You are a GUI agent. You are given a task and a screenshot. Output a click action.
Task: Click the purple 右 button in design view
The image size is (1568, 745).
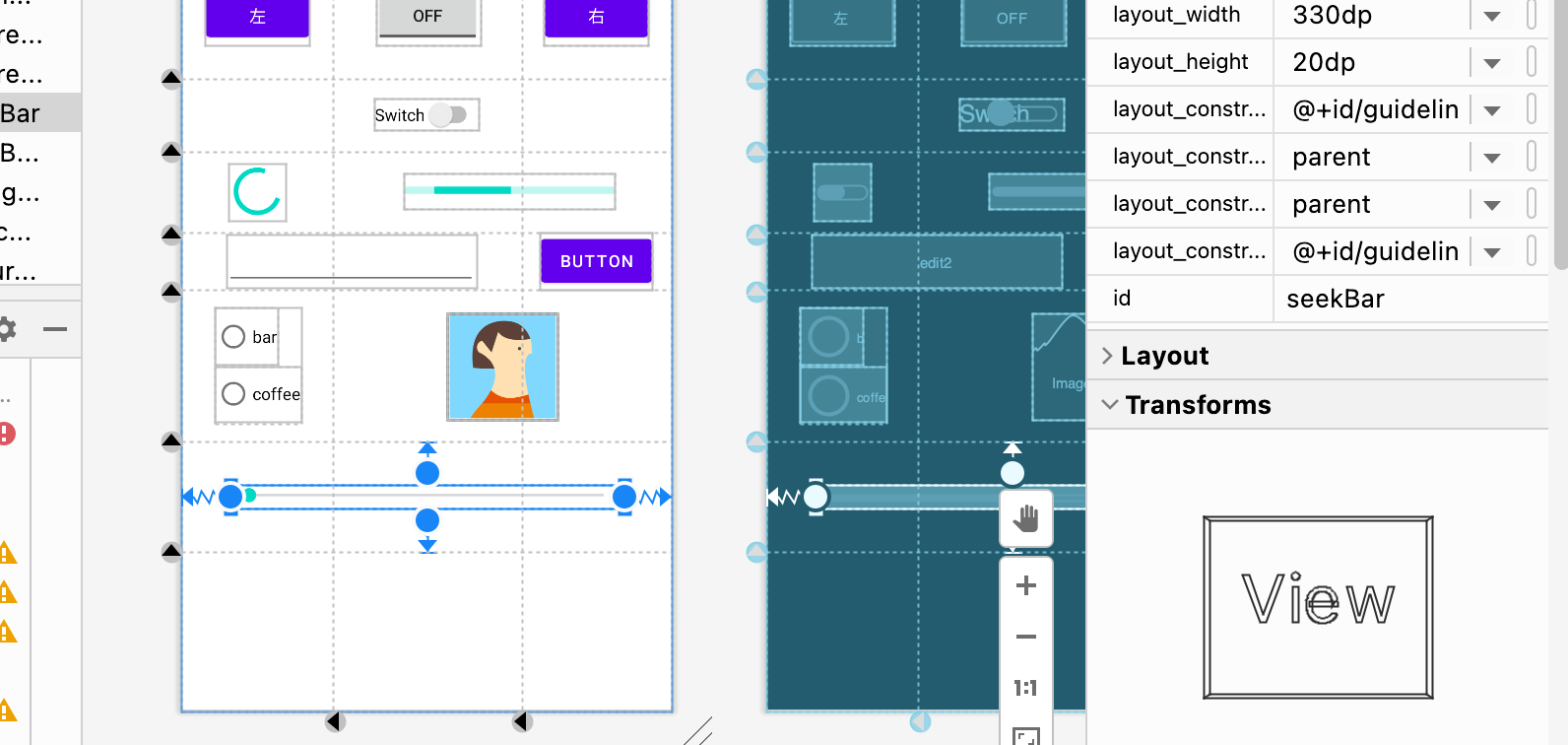point(596,18)
